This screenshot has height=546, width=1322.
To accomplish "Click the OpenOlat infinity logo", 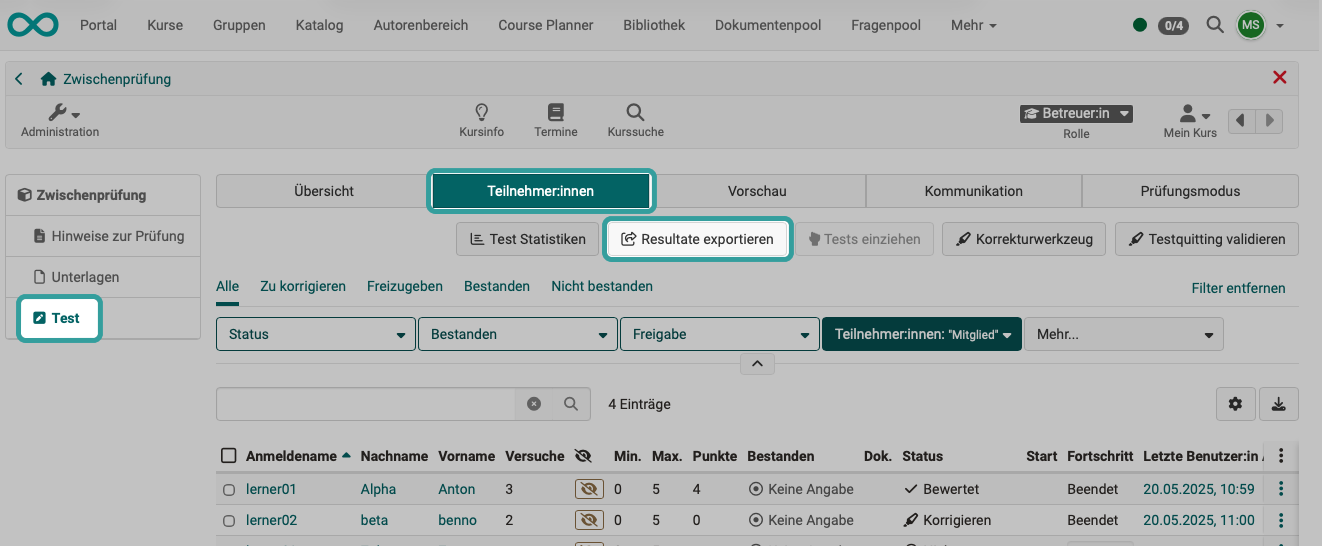I will (32, 25).
